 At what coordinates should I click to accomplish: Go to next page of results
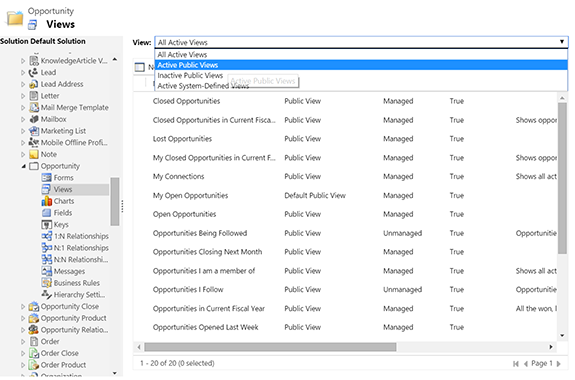(559, 363)
